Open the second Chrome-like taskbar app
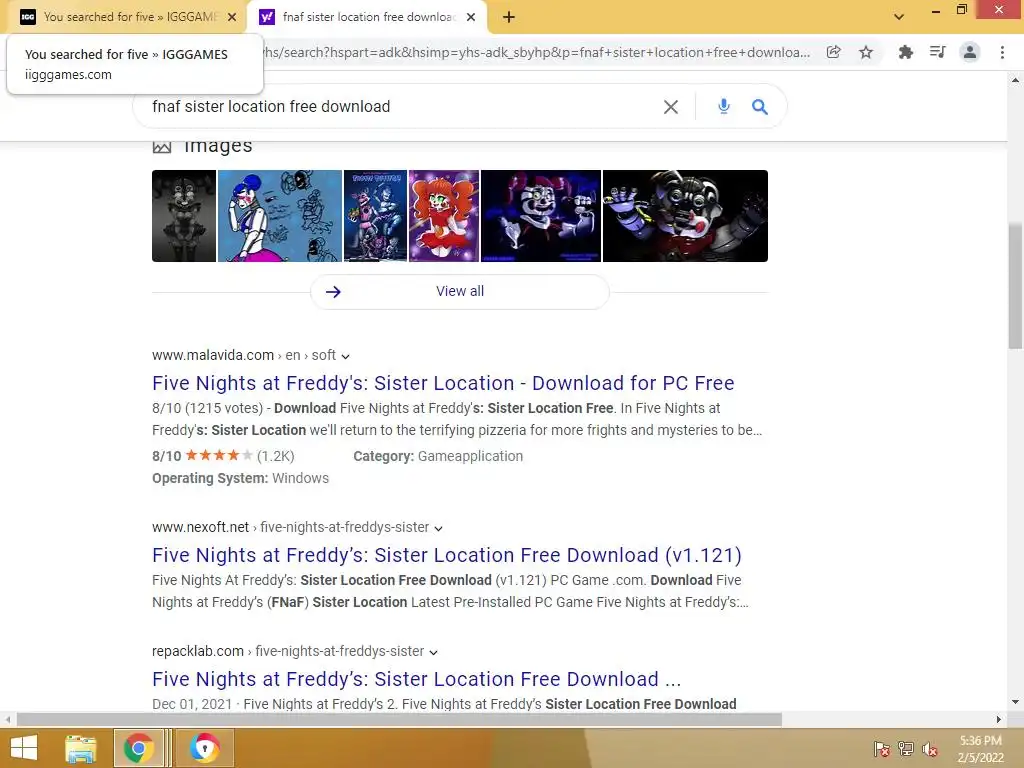 [x=205, y=748]
